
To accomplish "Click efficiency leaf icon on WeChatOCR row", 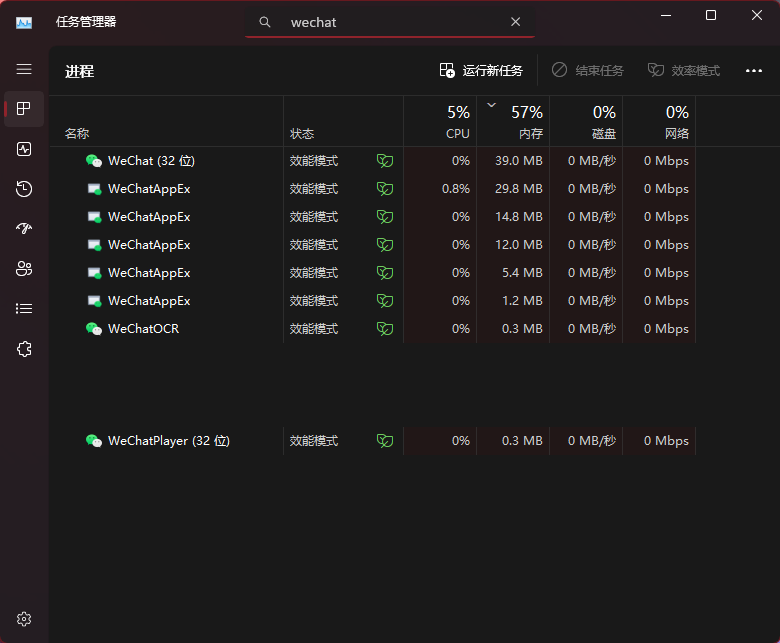I will 385,329.
